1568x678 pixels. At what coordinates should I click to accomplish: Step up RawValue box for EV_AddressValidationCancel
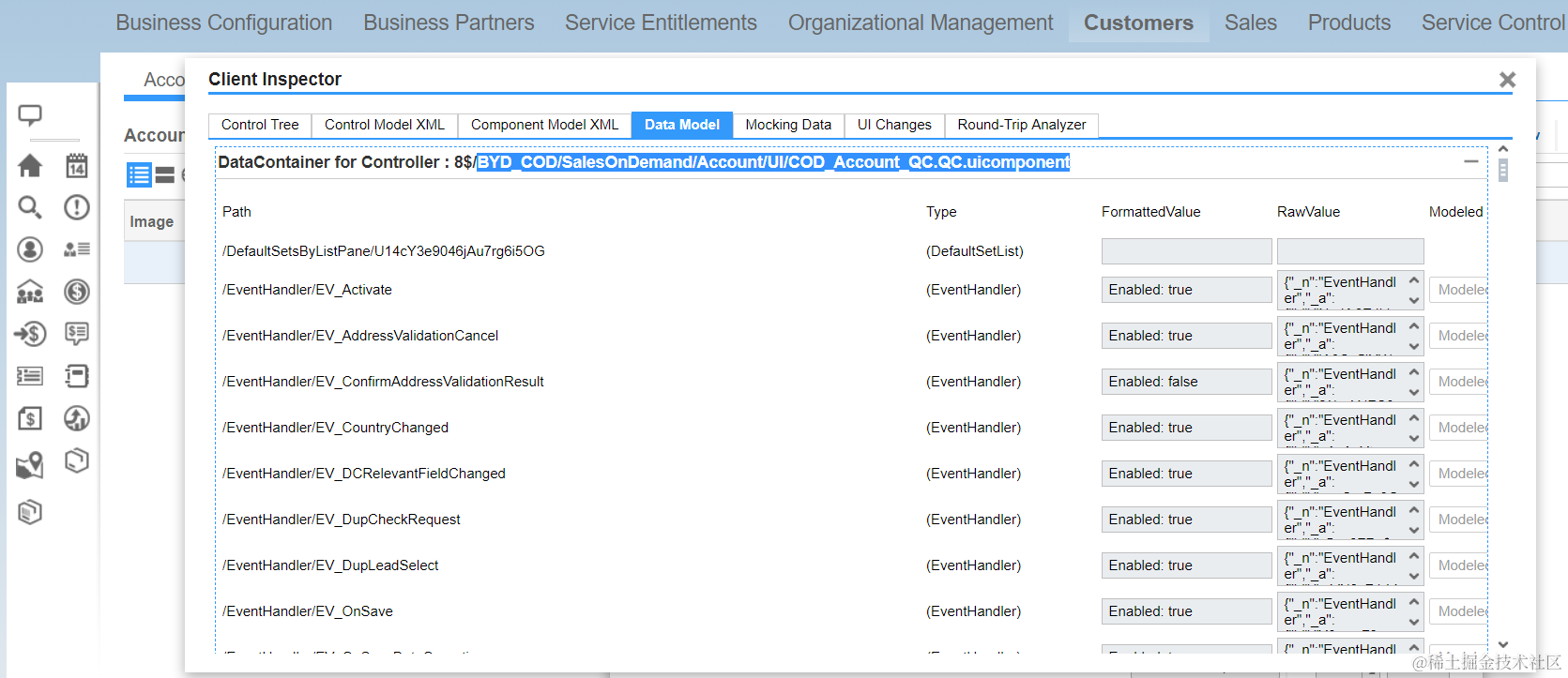click(x=1414, y=326)
